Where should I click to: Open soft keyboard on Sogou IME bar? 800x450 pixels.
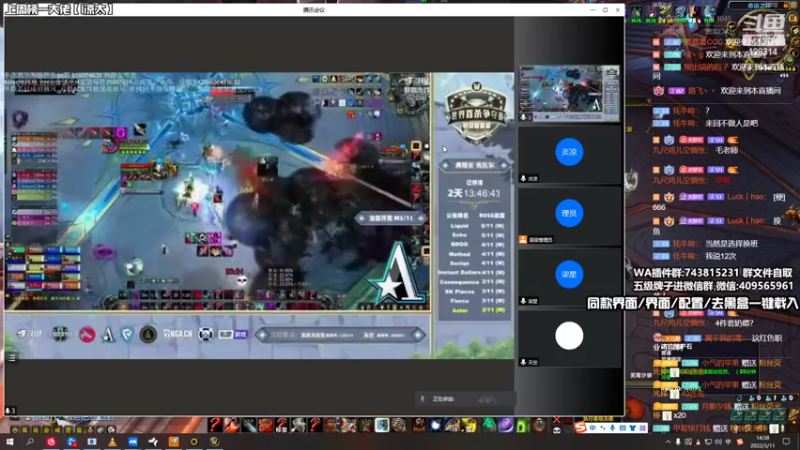click(622, 428)
